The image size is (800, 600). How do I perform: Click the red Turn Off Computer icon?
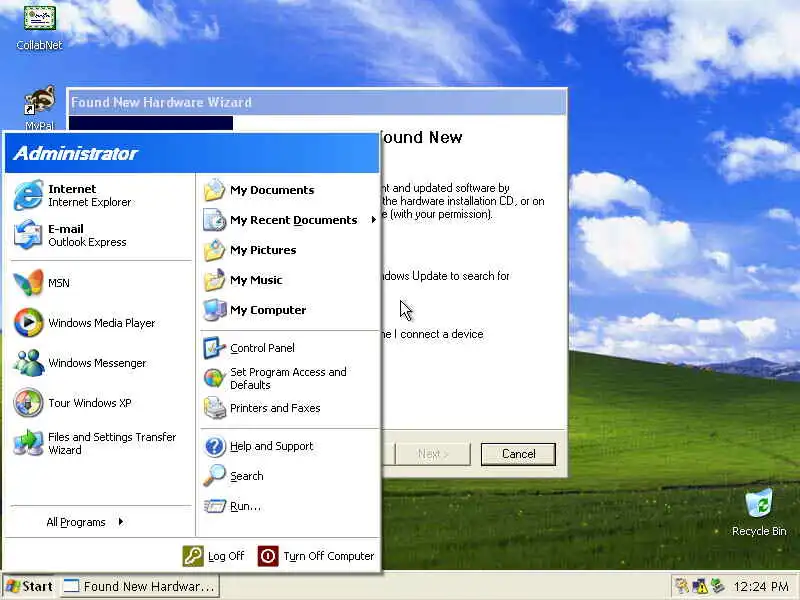(268, 556)
